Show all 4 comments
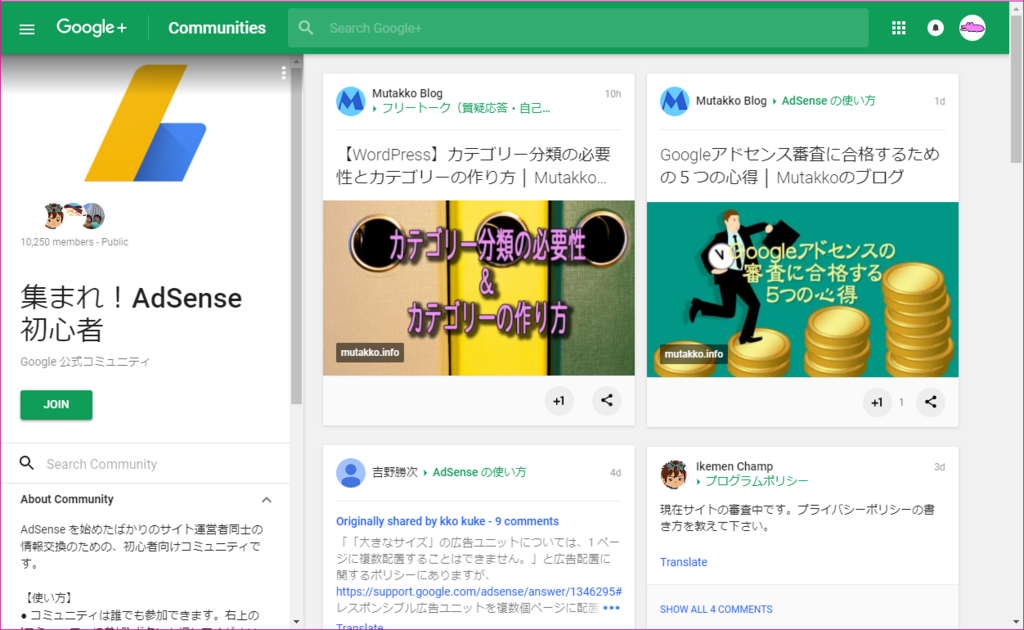1024x630 pixels. [x=716, y=609]
